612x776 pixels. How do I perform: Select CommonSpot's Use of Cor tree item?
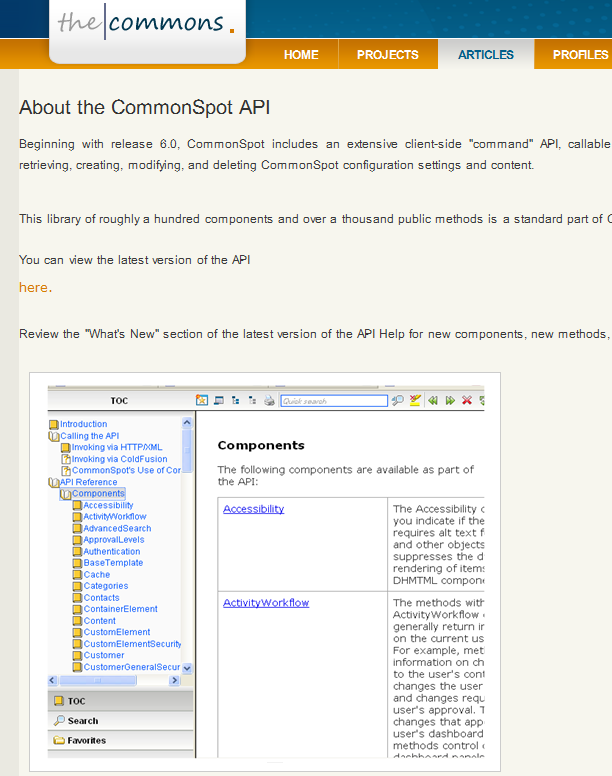click(127, 471)
